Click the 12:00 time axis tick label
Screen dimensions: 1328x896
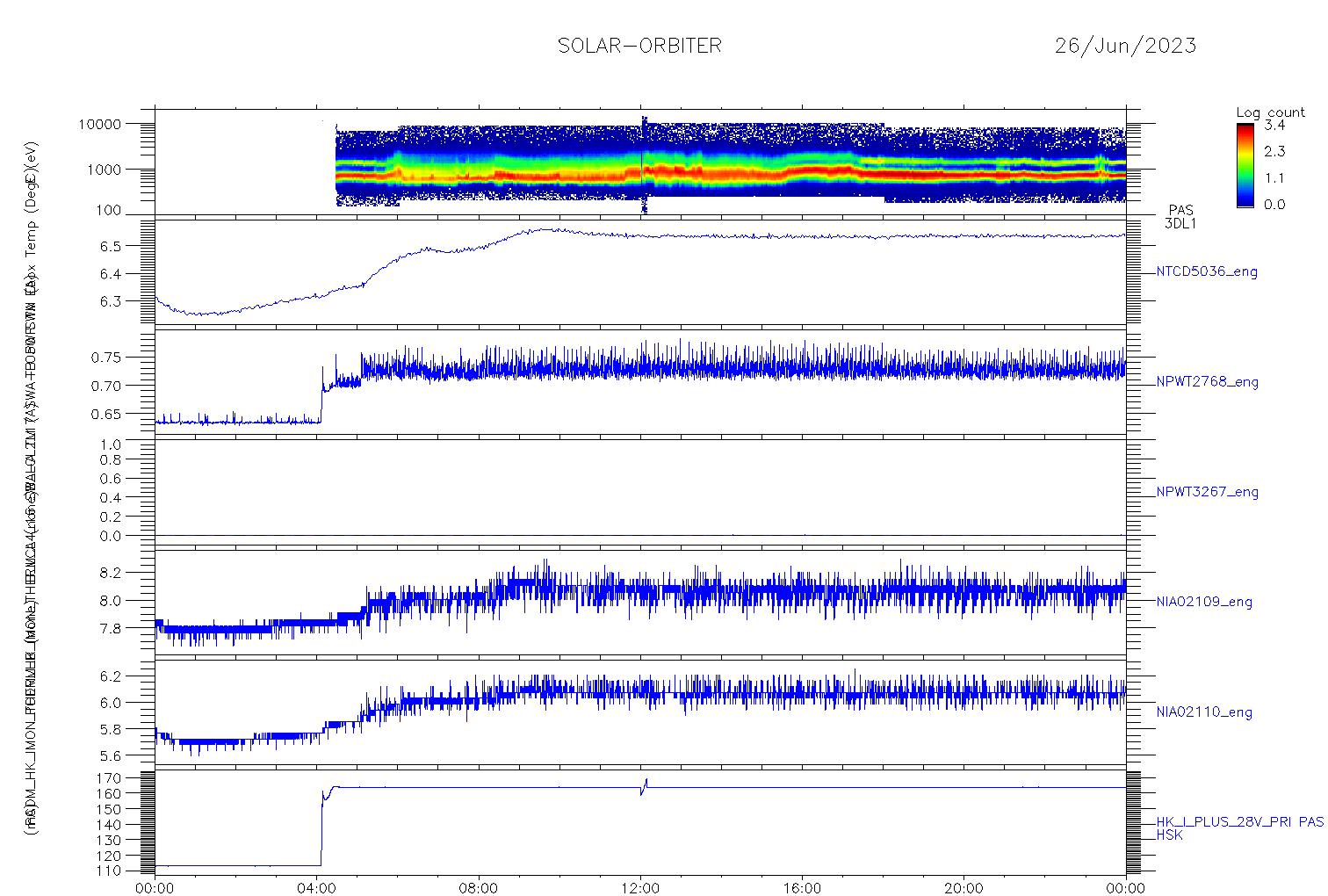(640, 888)
